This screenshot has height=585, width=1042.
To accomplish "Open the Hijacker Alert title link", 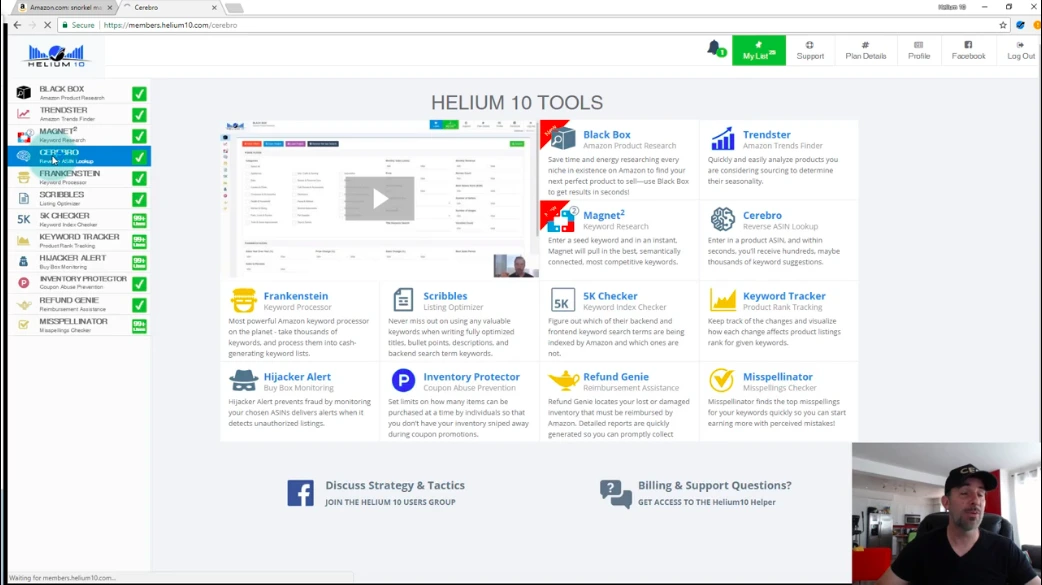I will [x=297, y=376].
